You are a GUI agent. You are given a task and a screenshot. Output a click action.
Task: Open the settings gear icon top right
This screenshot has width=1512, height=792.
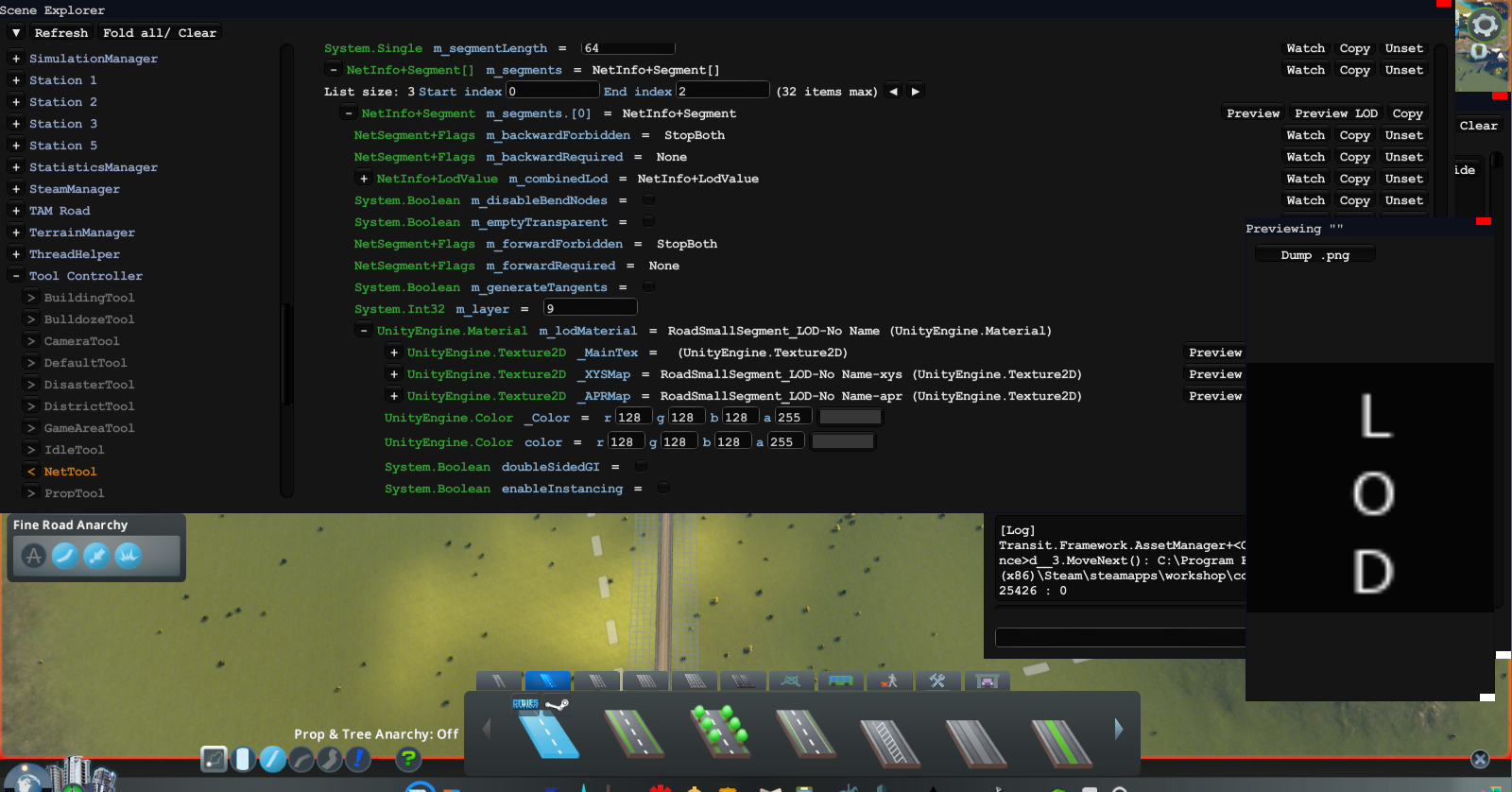tap(1485, 26)
